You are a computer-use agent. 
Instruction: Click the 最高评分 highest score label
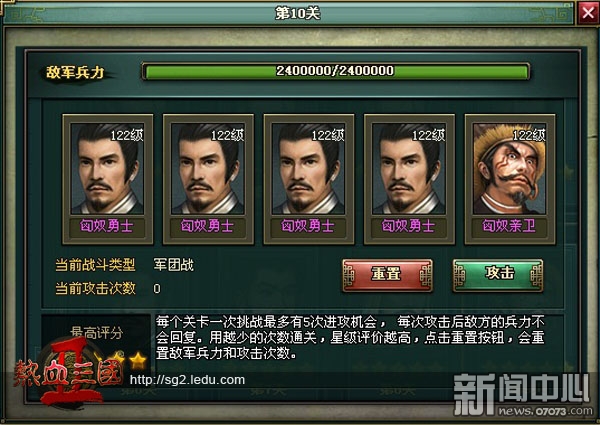click(96, 332)
